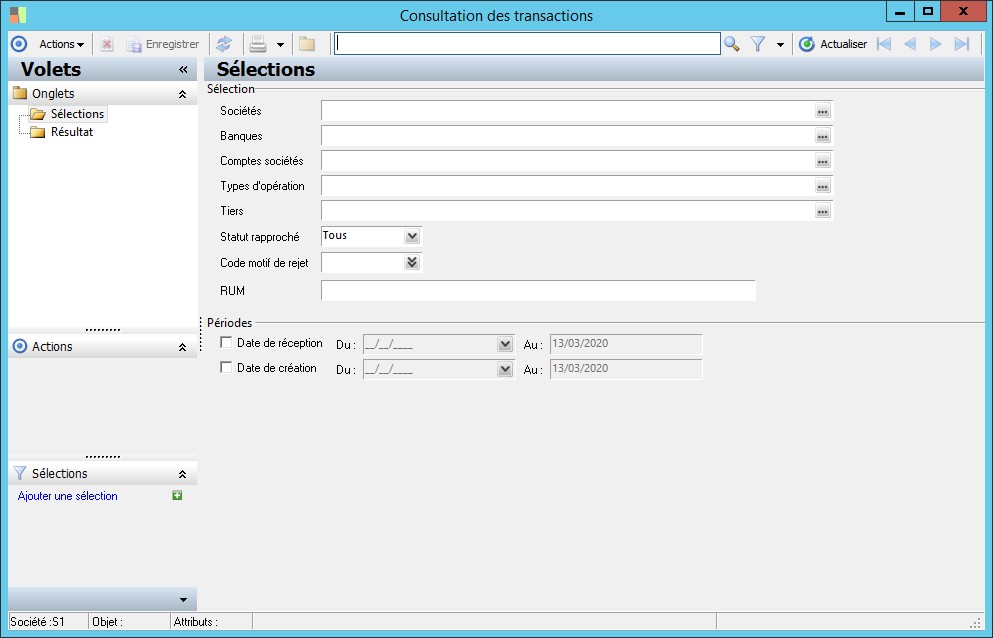The width and height of the screenshot is (993, 638).
Task: Open Types d'opération browse ellipsis button
Action: 823,186
